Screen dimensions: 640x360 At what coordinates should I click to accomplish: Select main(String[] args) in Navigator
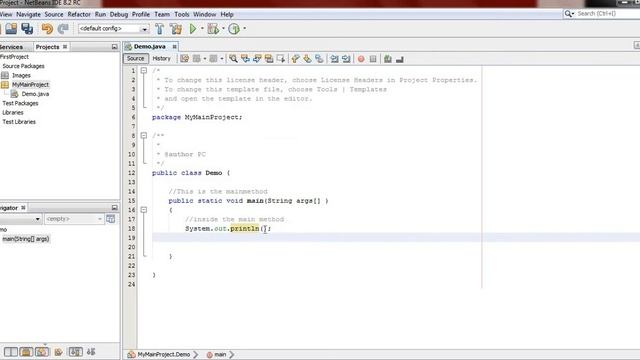[26, 239]
